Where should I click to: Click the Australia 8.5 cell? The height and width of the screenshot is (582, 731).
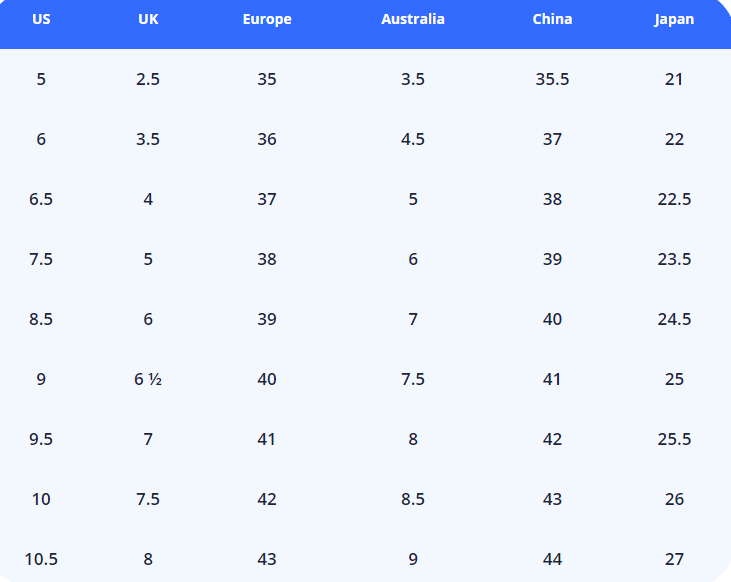pyautogui.click(x=413, y=499)
